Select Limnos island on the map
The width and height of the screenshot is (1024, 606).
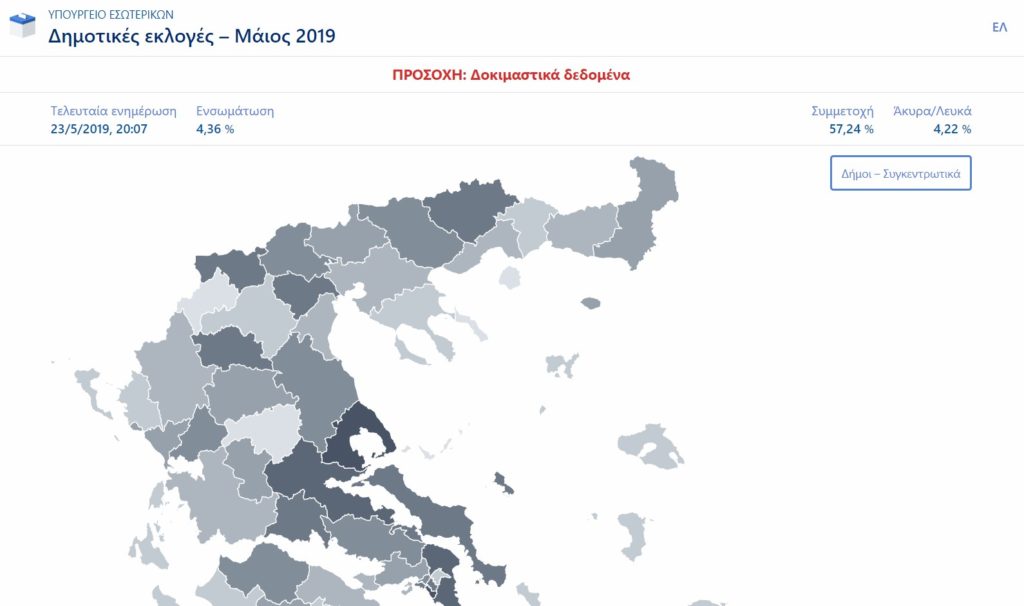(560, 365)
